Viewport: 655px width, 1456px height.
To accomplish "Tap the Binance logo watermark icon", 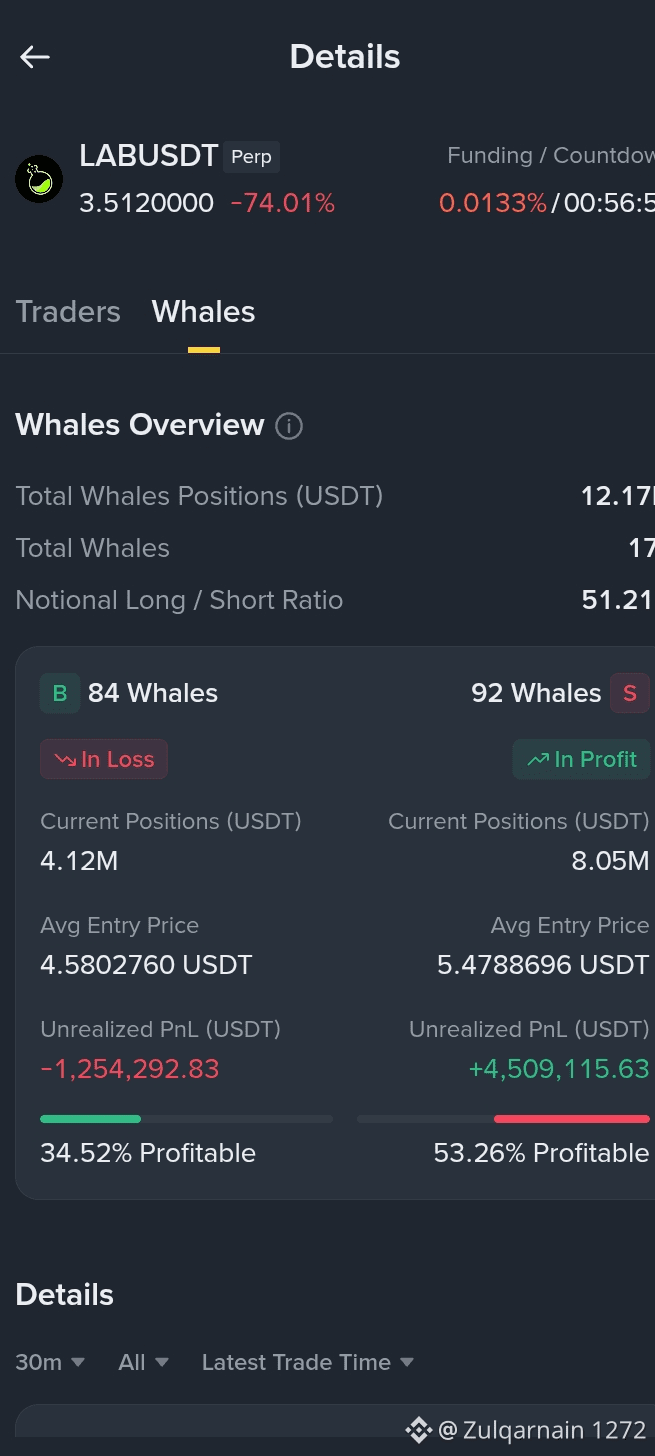I will click(x=418, y=1430).
